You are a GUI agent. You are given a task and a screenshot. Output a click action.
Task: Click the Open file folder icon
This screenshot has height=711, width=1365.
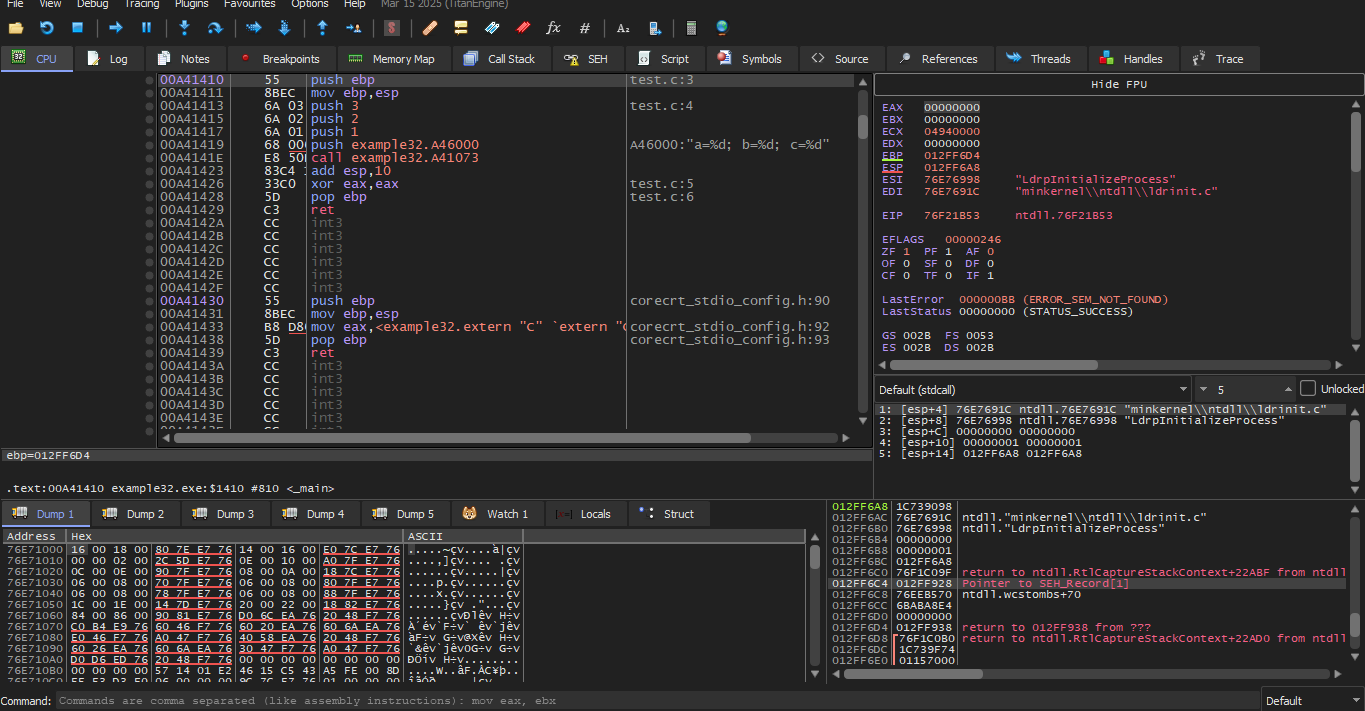(x=16, y=28)
